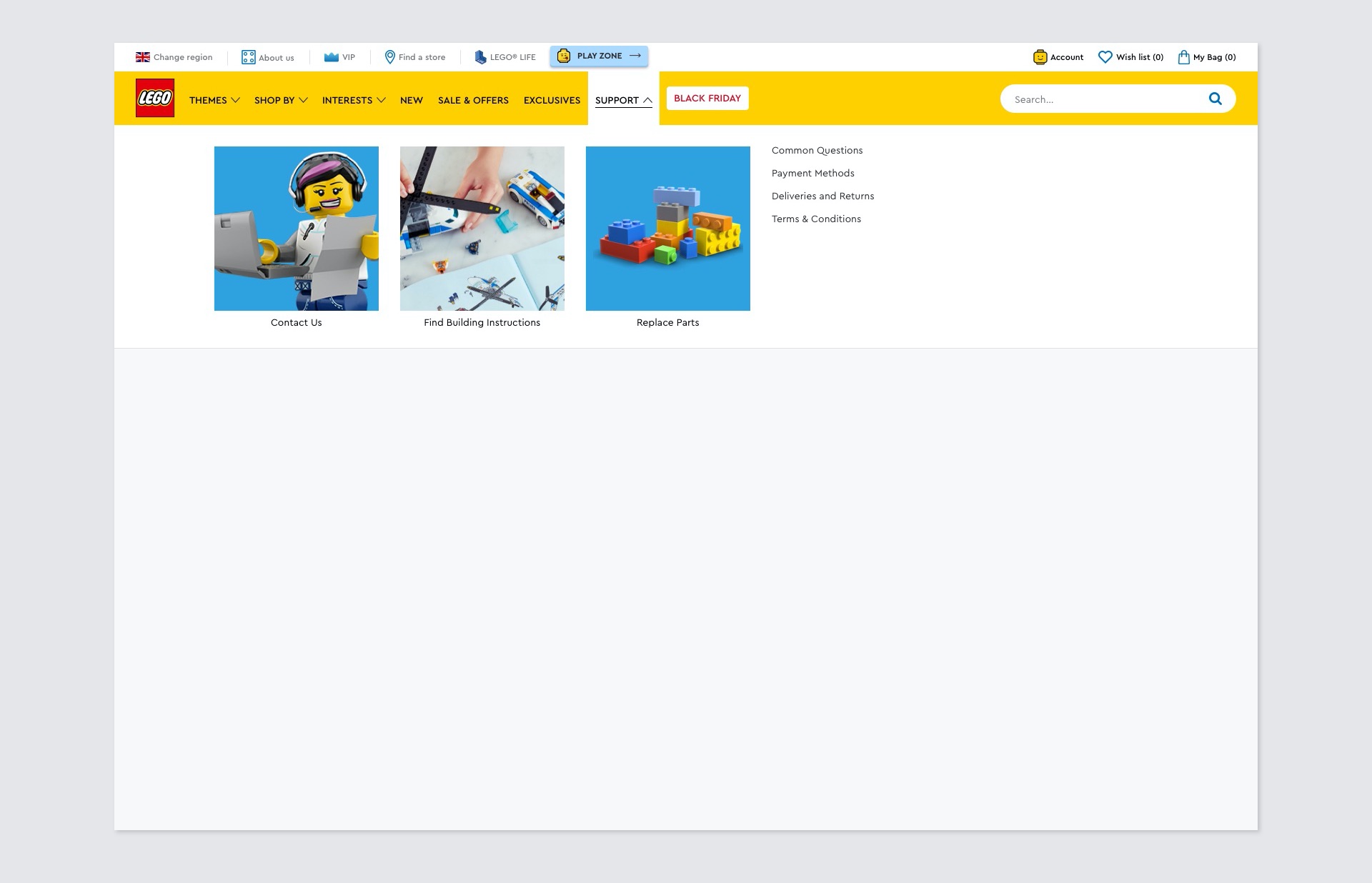Go to the New section
This screenshot has width=1372, height=883.
coord(412,100)
